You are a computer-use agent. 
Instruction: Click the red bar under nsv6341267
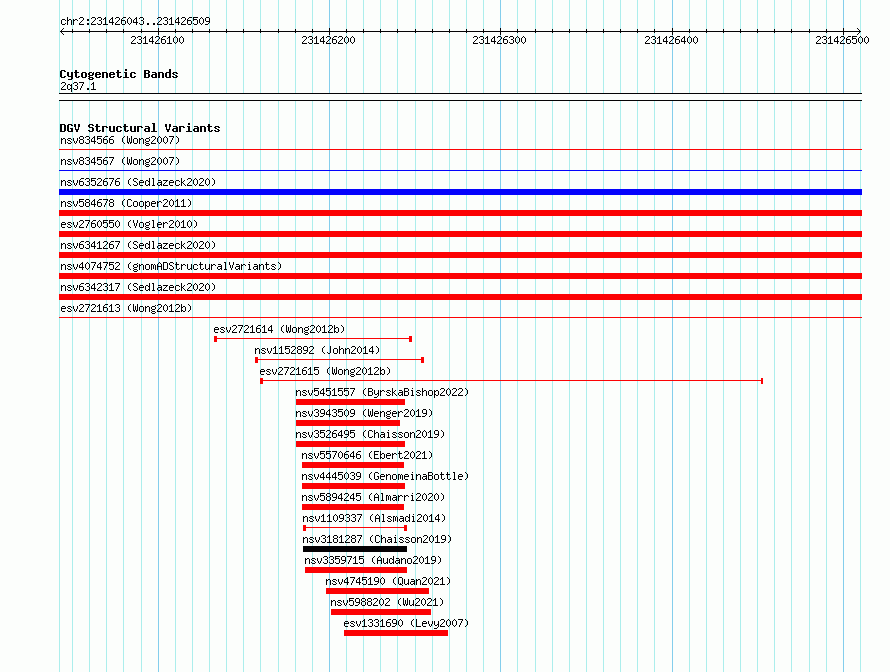[x=460, y=255]
